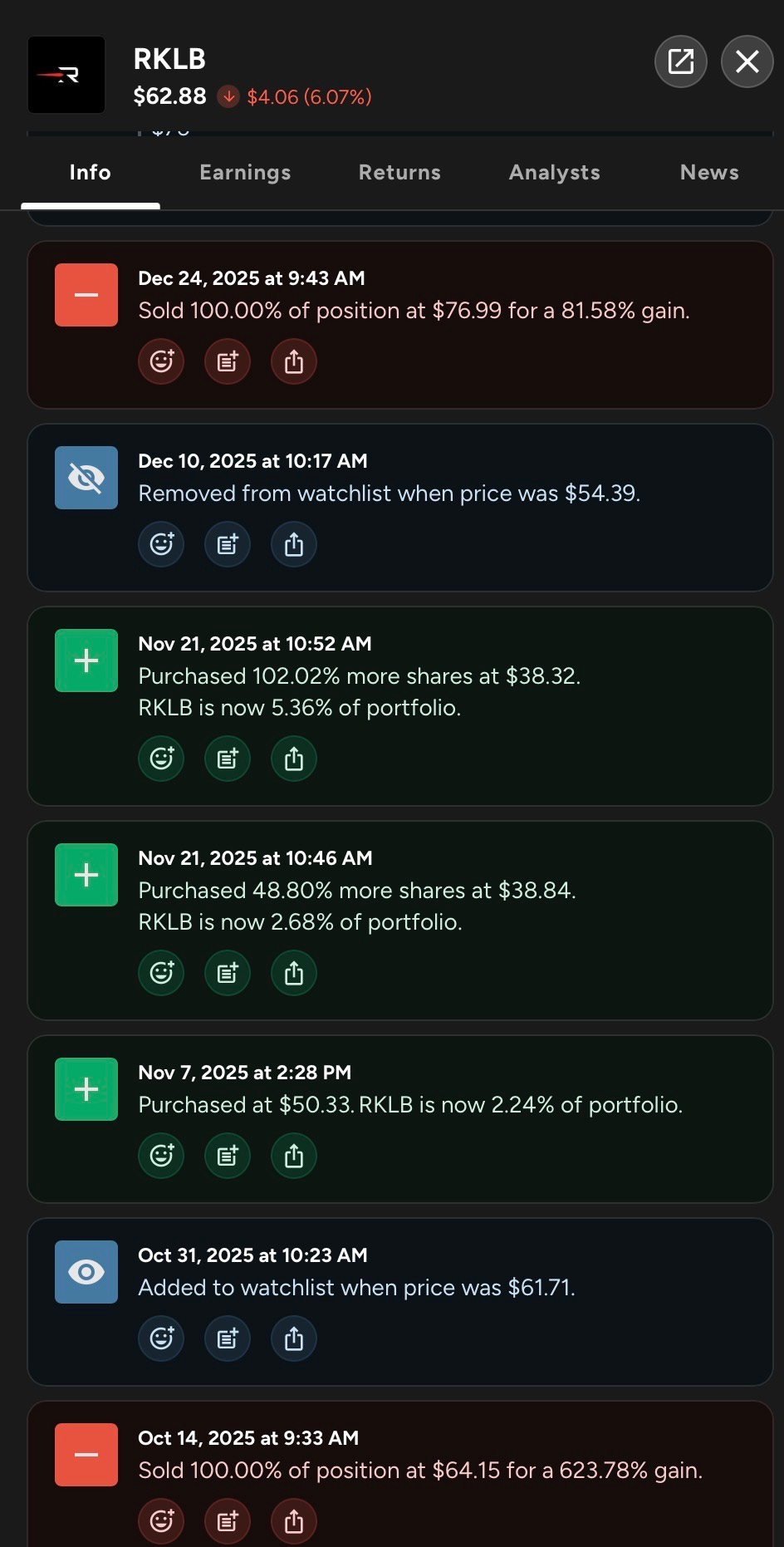React to Nov 21 10:52 AM purchase
784x1547 pixels.
[x=161, y=759]
